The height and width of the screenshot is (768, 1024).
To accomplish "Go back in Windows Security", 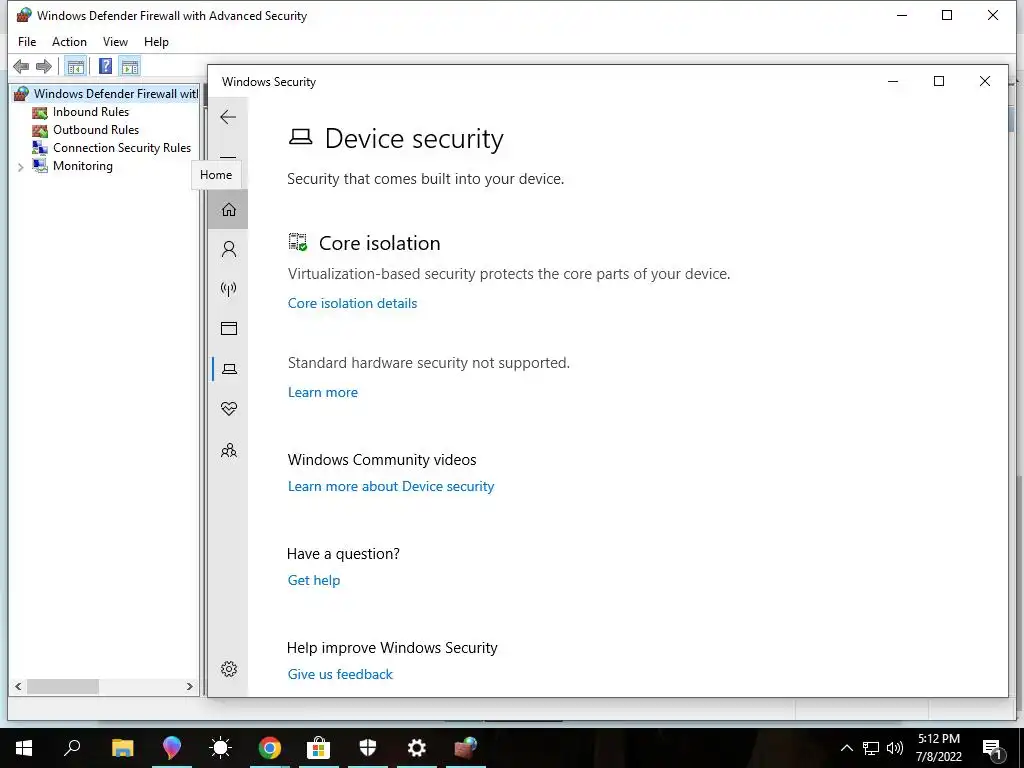I will (x=228, y=118).
